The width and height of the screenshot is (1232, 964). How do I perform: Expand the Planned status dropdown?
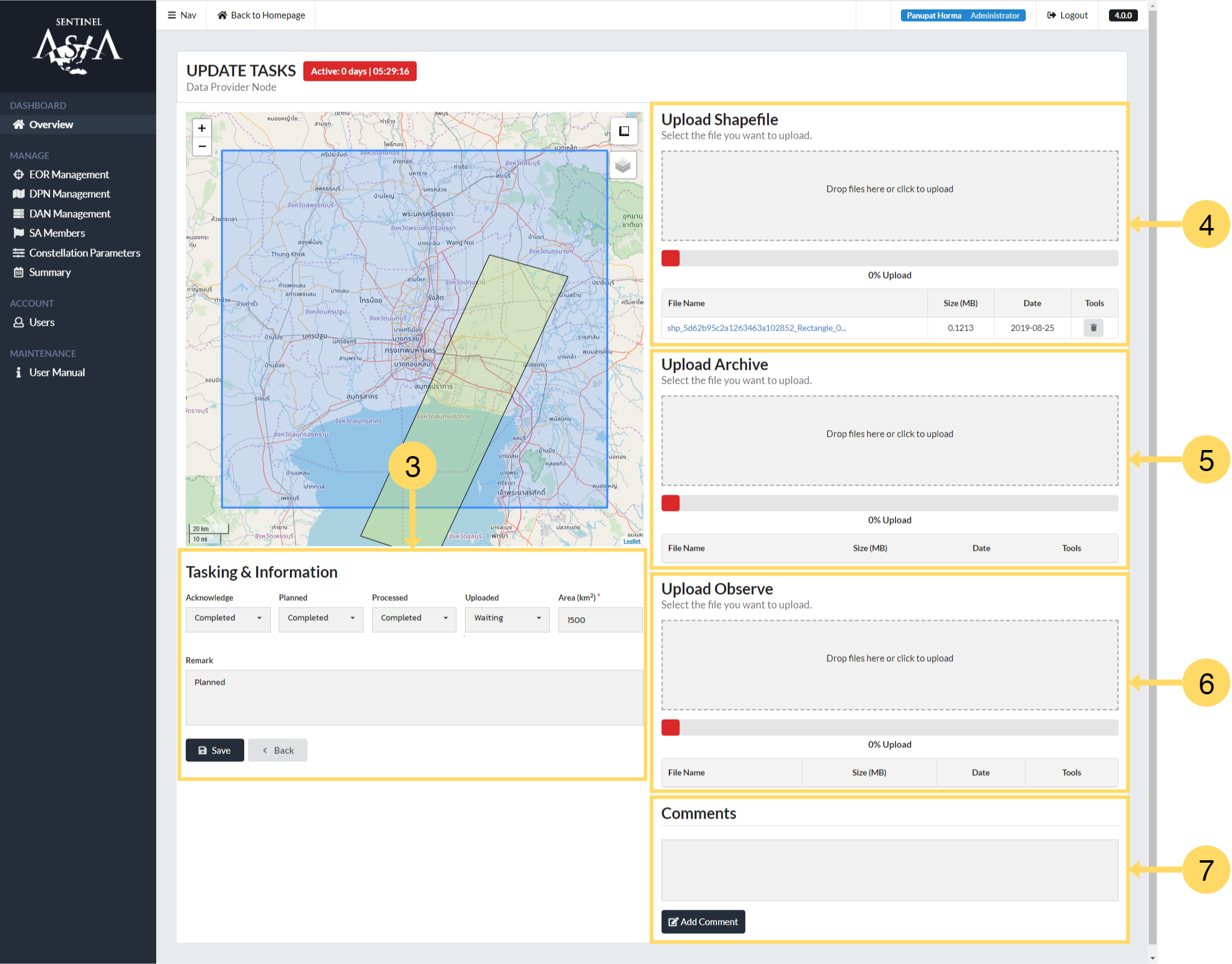click(x=321, y=618)
